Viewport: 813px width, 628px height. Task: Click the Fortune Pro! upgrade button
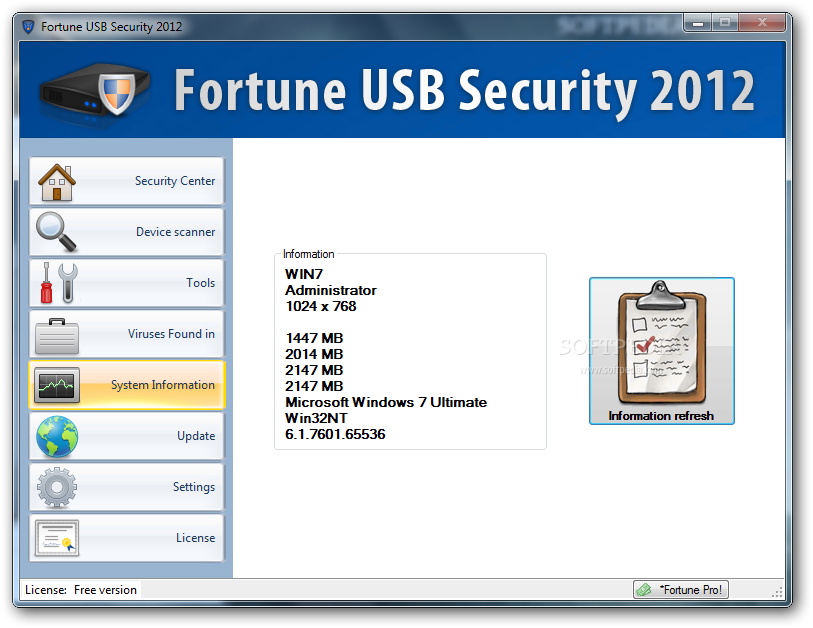click(681, 590)
